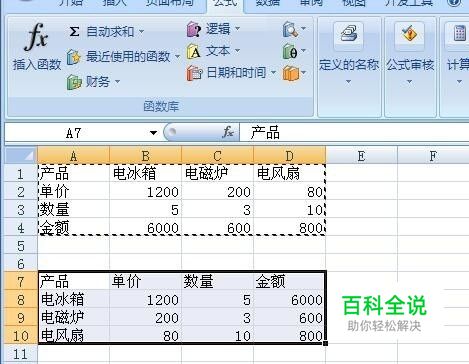Viewport: 469px width, 364px height.
Task: Click cell C10 with value 10
Action: coord(217,335)
